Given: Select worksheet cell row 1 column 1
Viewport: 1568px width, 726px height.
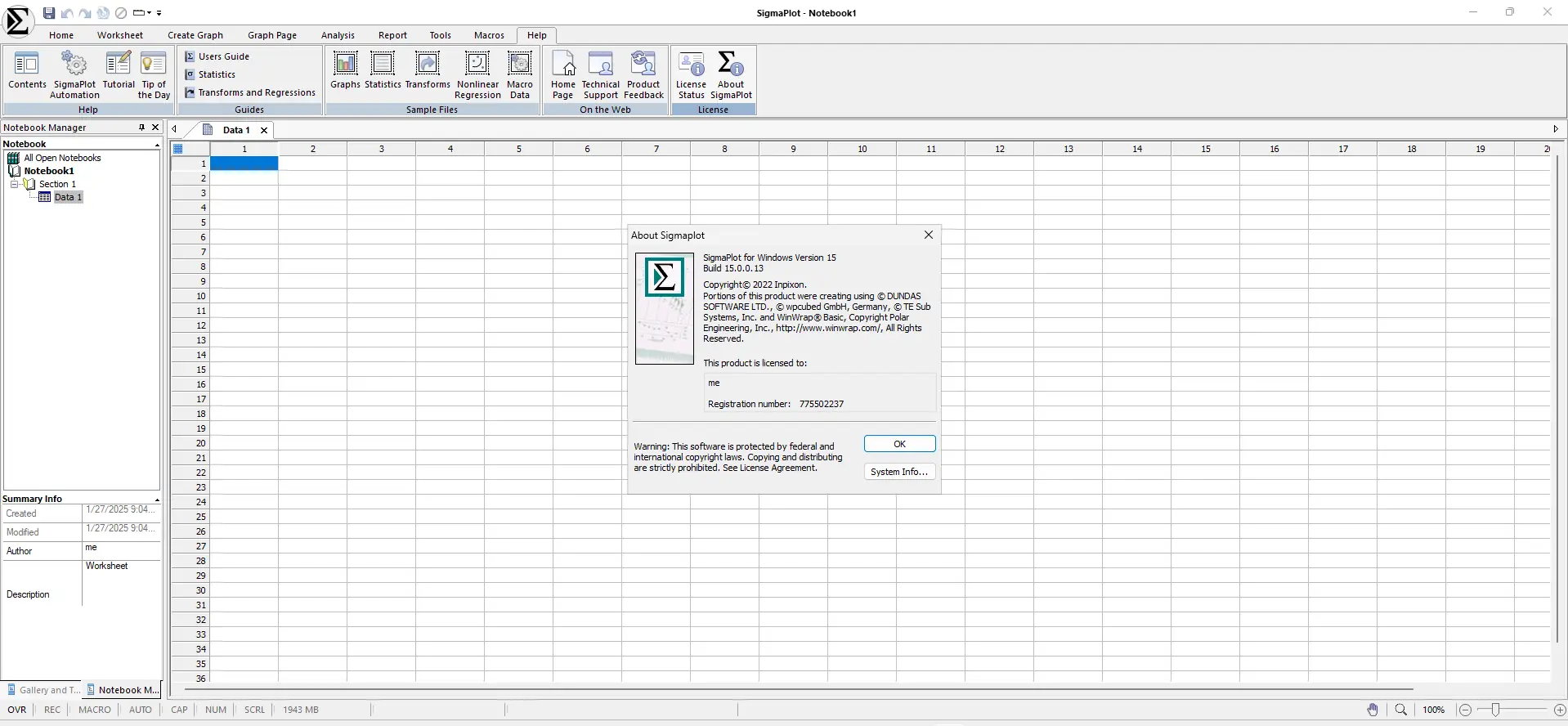Looking at the screenshot, I should pyautogui.click(x=244, y=164).
